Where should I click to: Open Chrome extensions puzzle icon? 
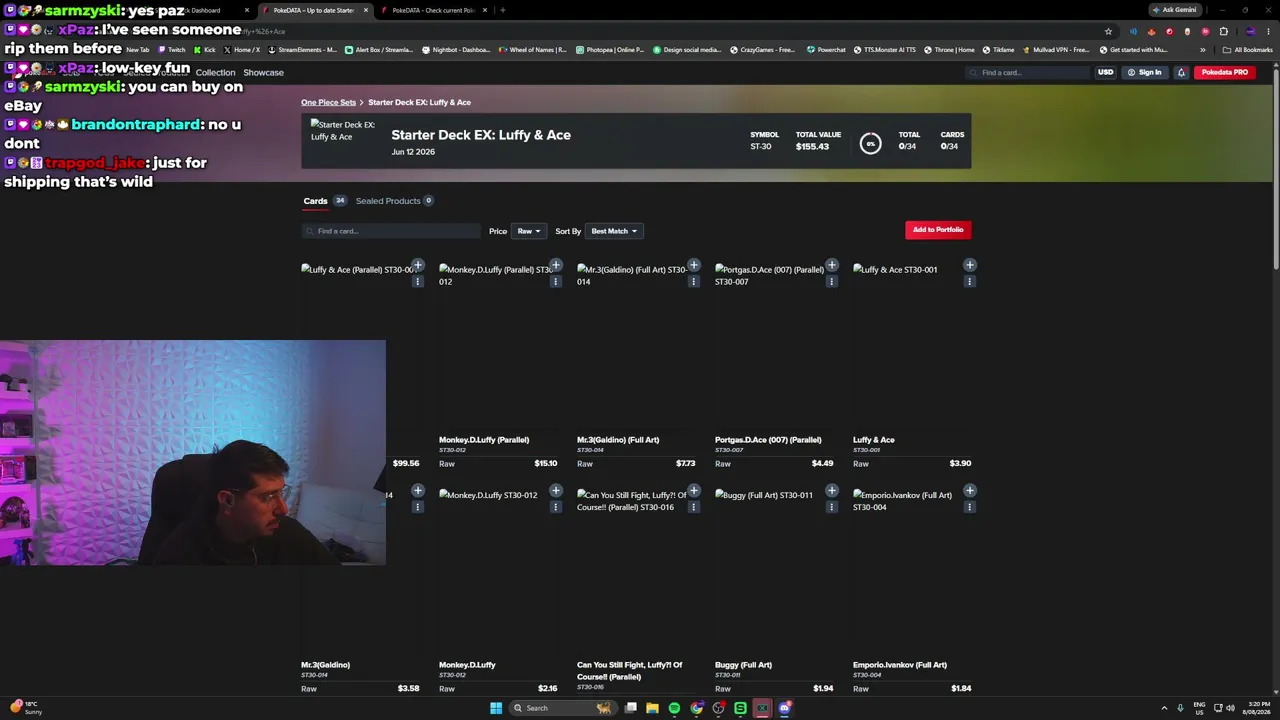click(1223, 31)
